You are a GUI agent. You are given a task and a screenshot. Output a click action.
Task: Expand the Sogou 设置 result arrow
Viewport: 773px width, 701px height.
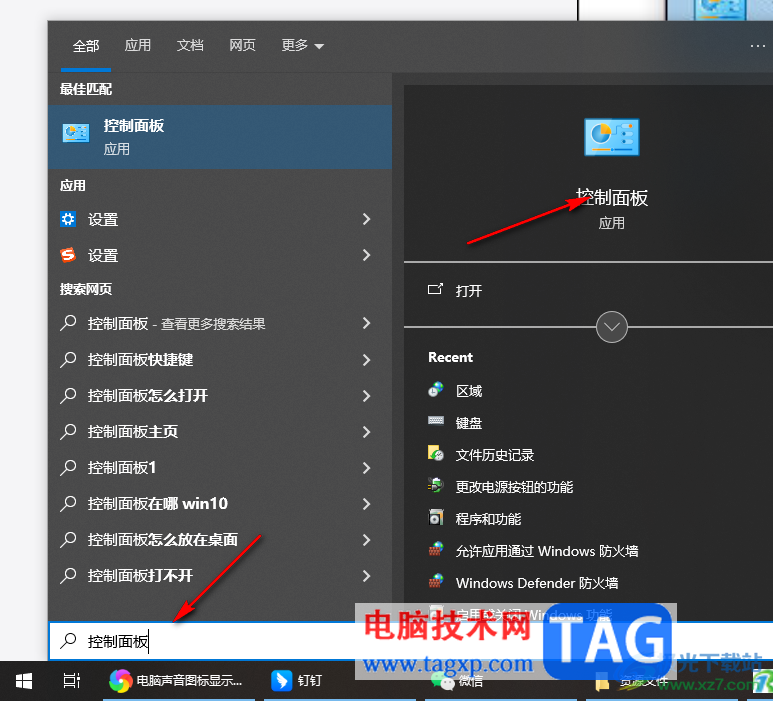click(x=366, y=255)
